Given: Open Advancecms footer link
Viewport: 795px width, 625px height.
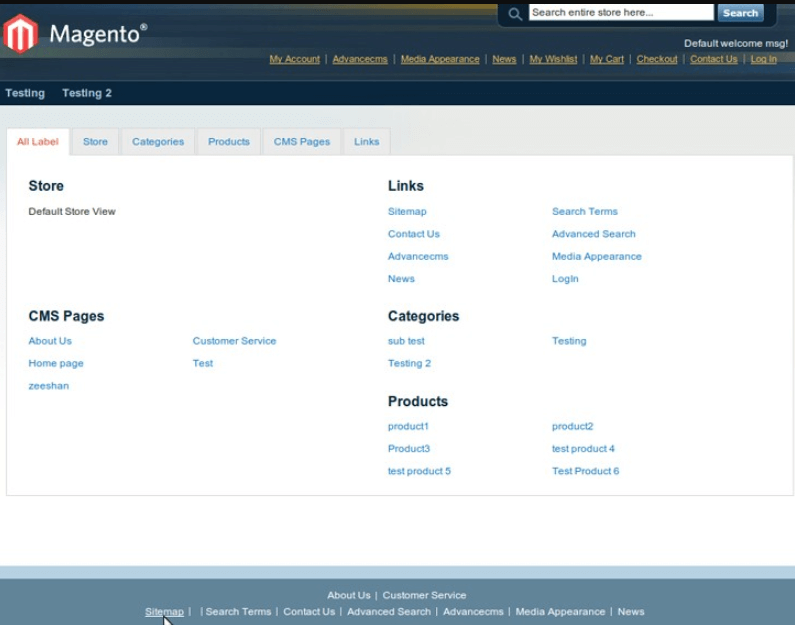Looking at the screenshot, I should [x=473, y=612].
